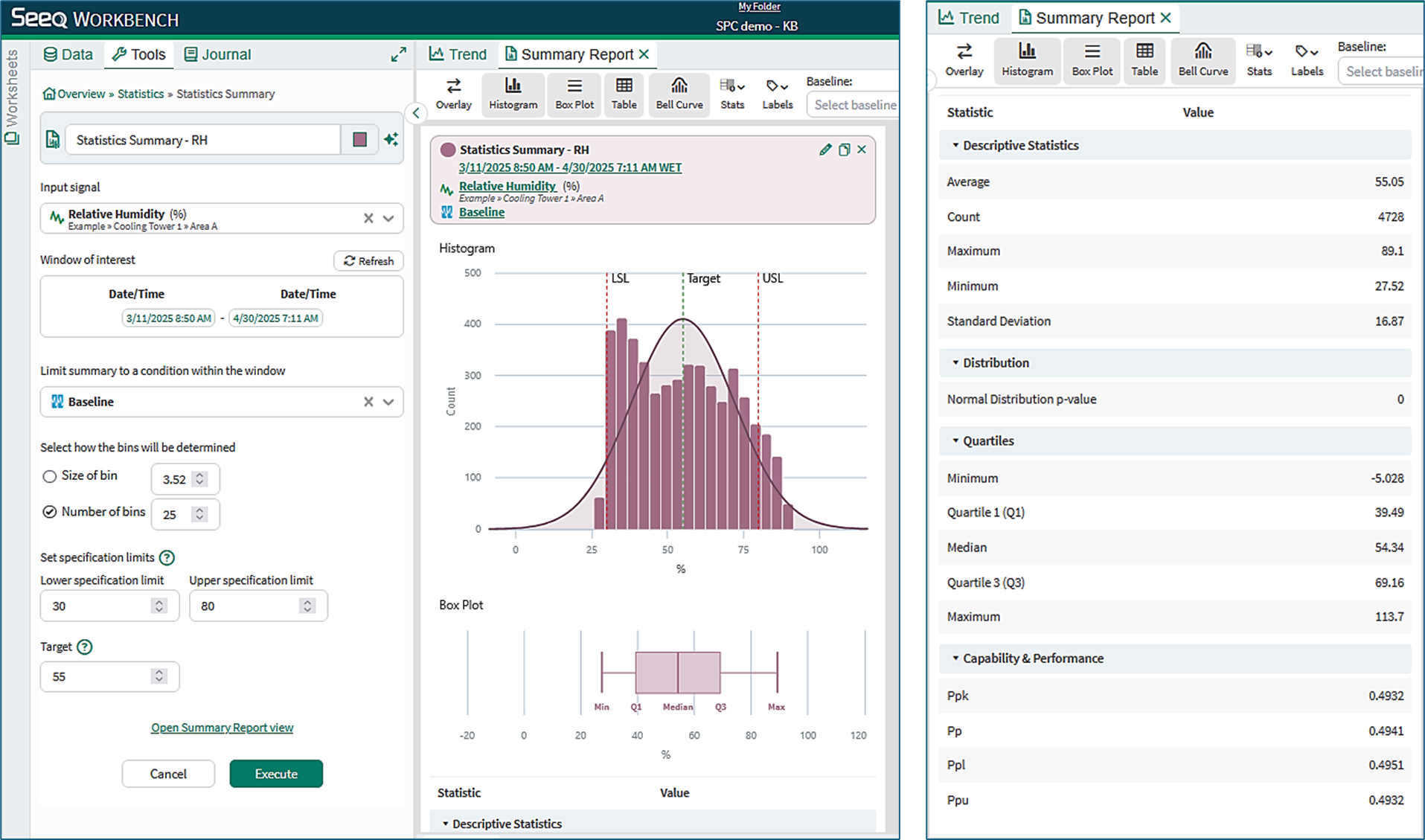The width and height of the screenshot is (1425, 840).
Task: Clear the Baseline condition selection
Action: [368, 402]
